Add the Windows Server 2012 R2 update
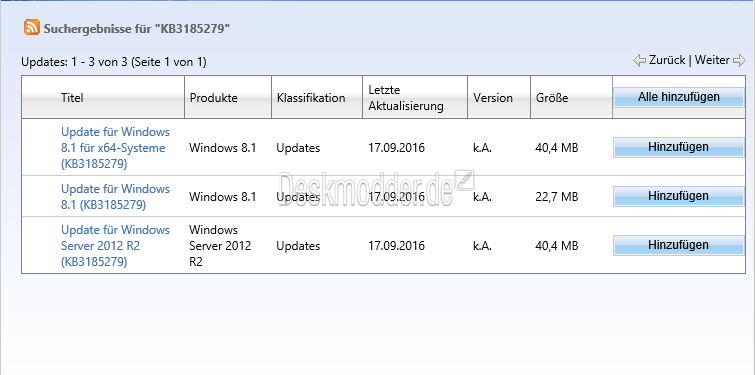This screenshot has width=755, height=375. (678, 245)
